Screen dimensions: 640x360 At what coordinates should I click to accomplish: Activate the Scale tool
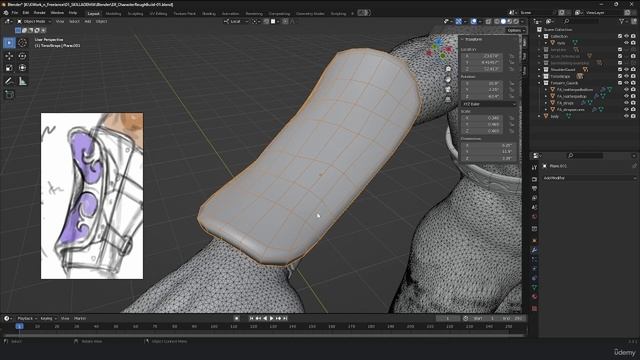pyautogui.click(x=9, y=68)
